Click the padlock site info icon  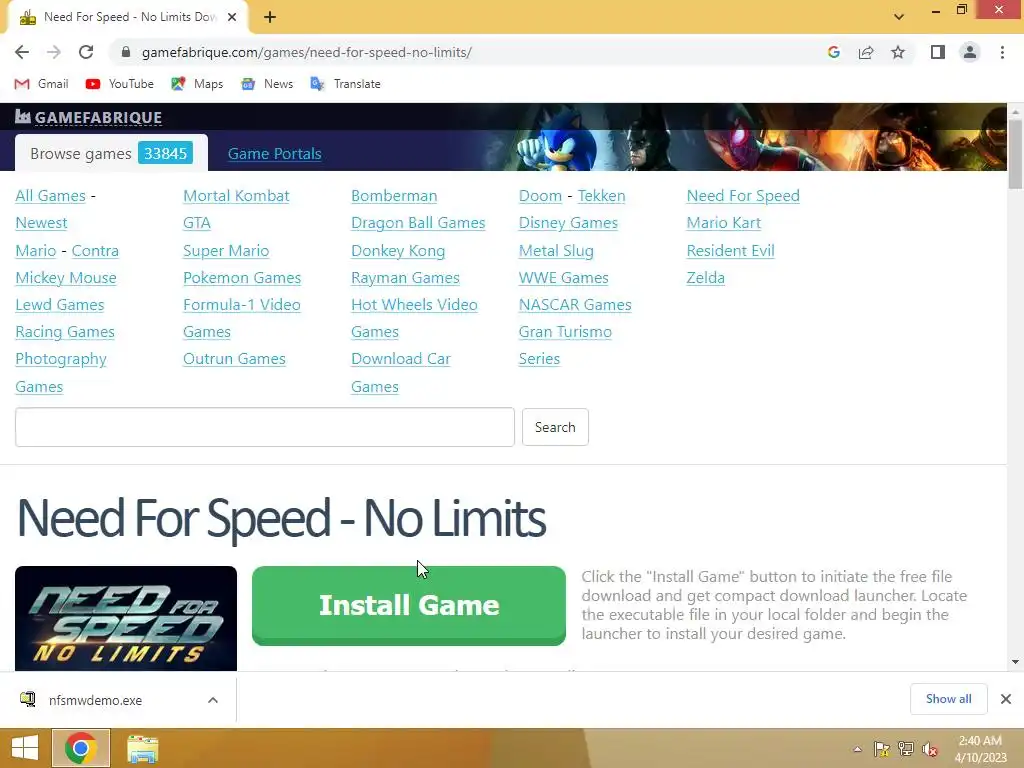pyautogui.click(x=126, y=52)
